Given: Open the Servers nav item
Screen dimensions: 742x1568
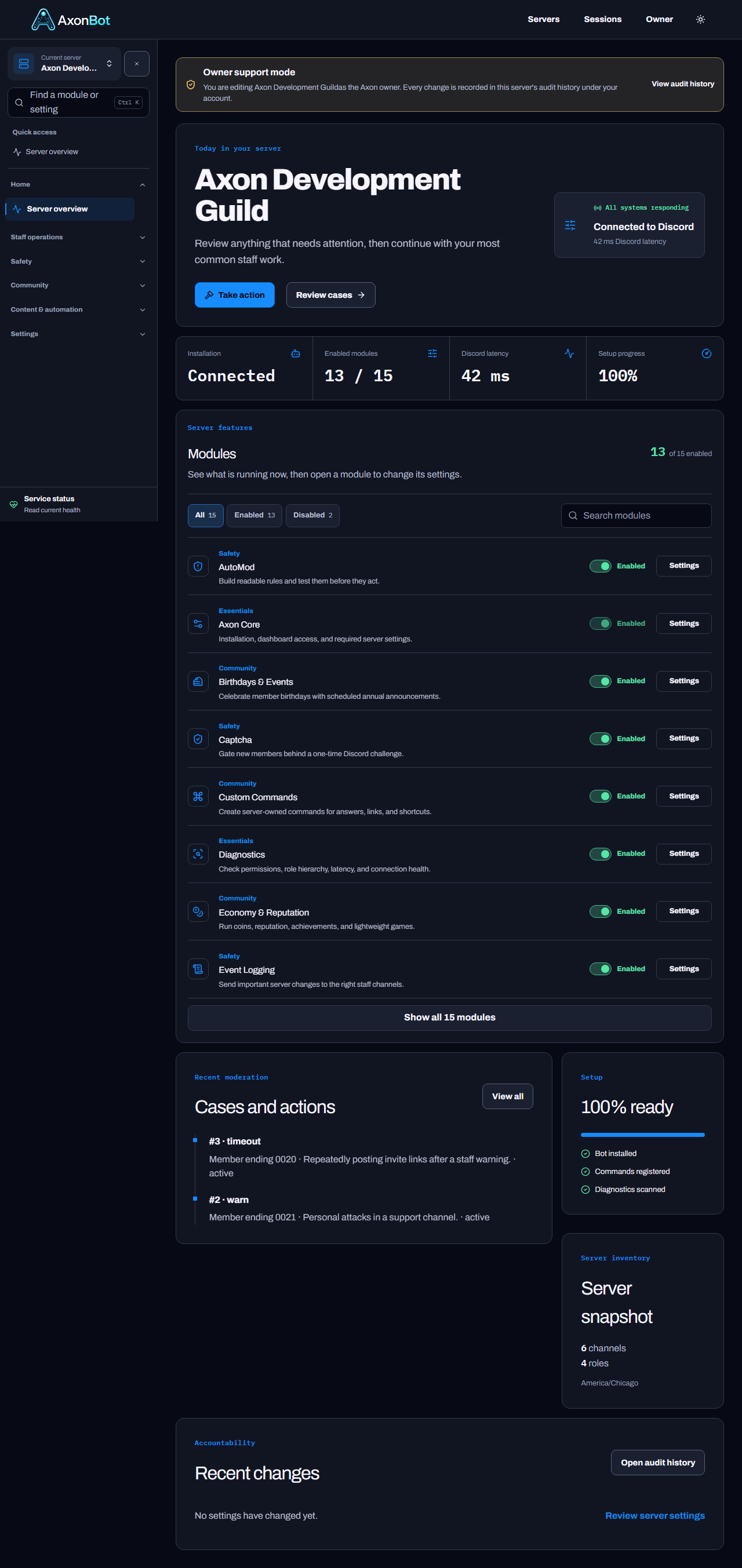Looking at the screenshot, I should (x=544, y=20).
